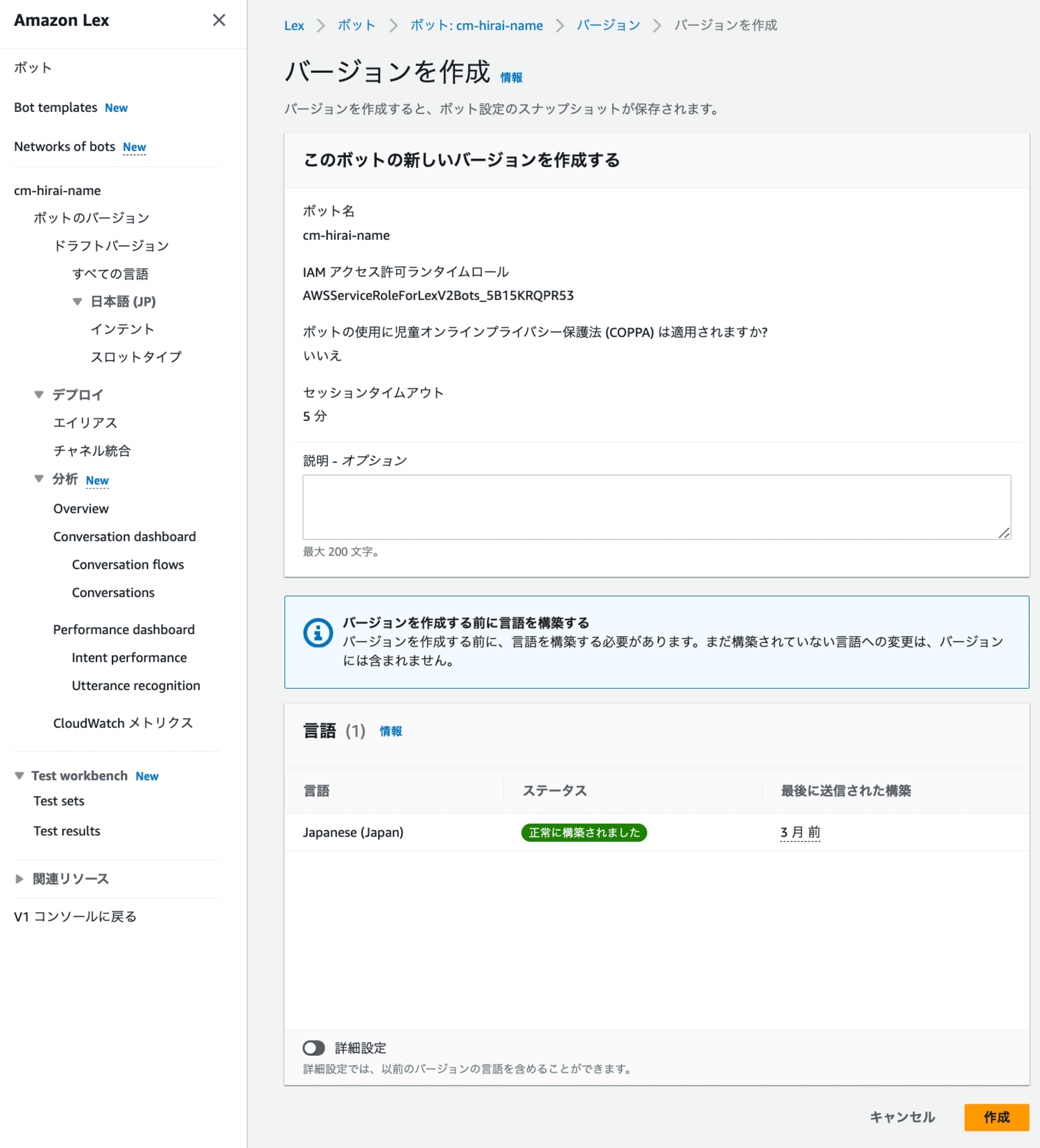Collapse the Test workbench section
The height and width of the screenshot is (1148, 1040).
coord(19,775)
